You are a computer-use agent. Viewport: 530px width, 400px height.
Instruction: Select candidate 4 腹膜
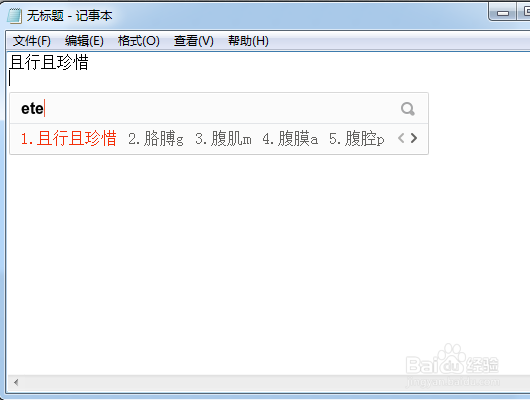tap(290, 138)
